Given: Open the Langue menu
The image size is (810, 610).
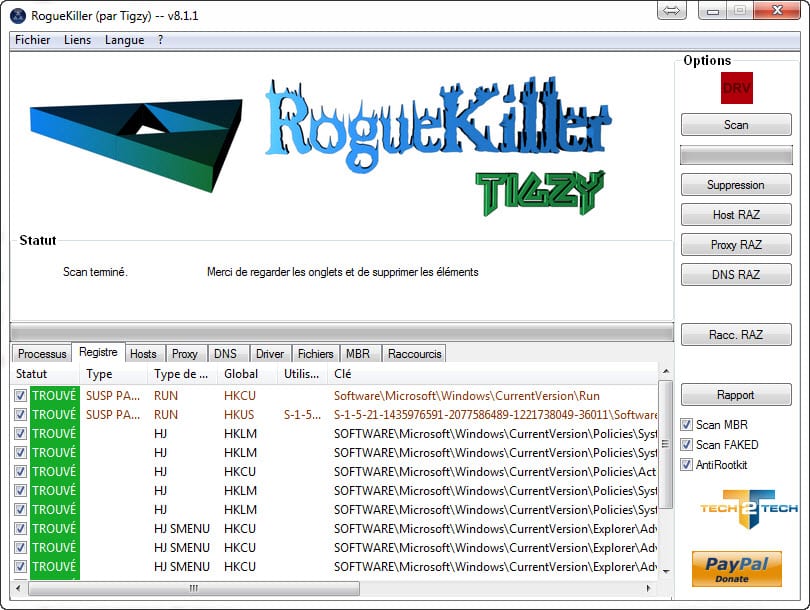Looking at the screenshot, I should click(x=124, y=40).
